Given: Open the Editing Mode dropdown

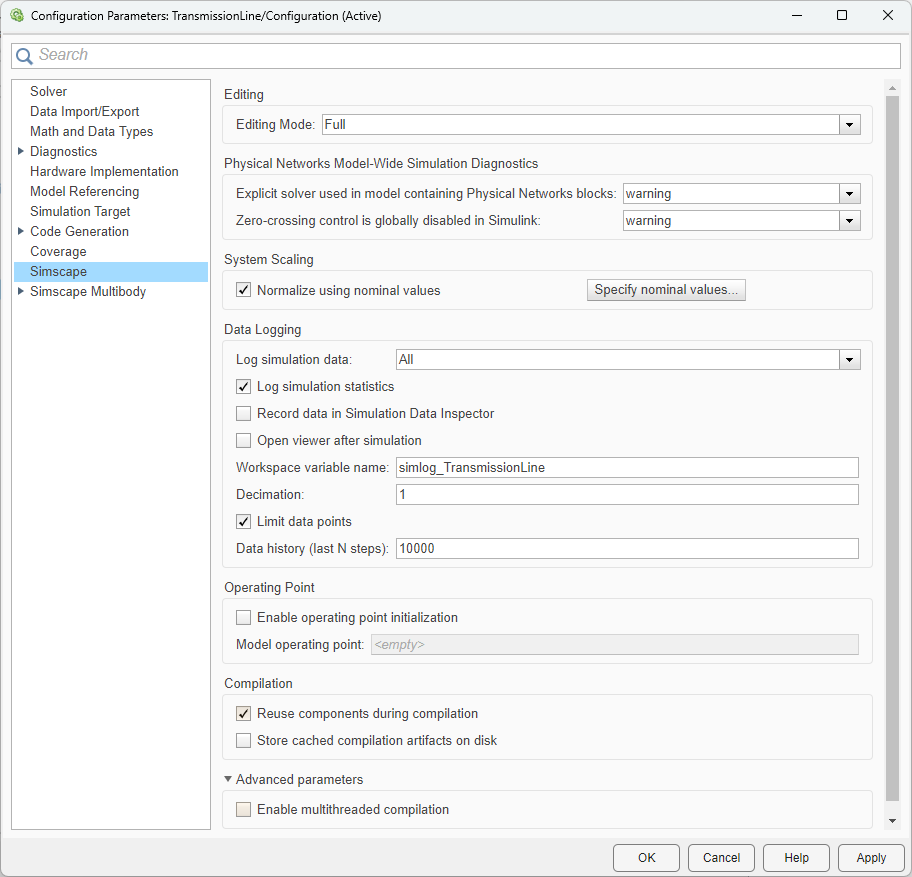Looking at the screenshot, I should [849, 125].
